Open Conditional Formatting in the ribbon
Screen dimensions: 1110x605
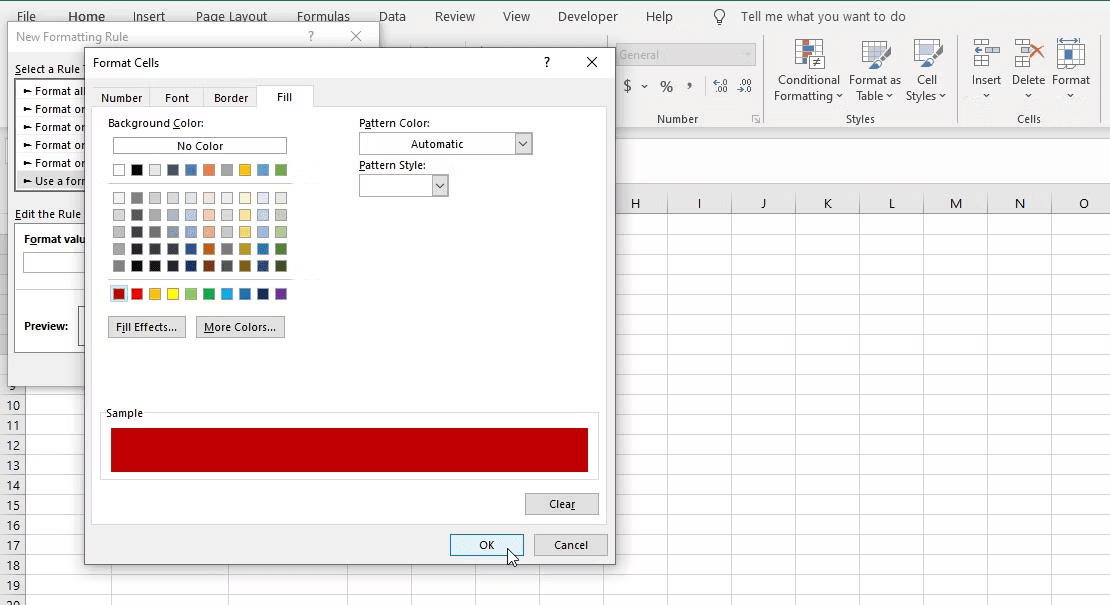pos(808,71)
